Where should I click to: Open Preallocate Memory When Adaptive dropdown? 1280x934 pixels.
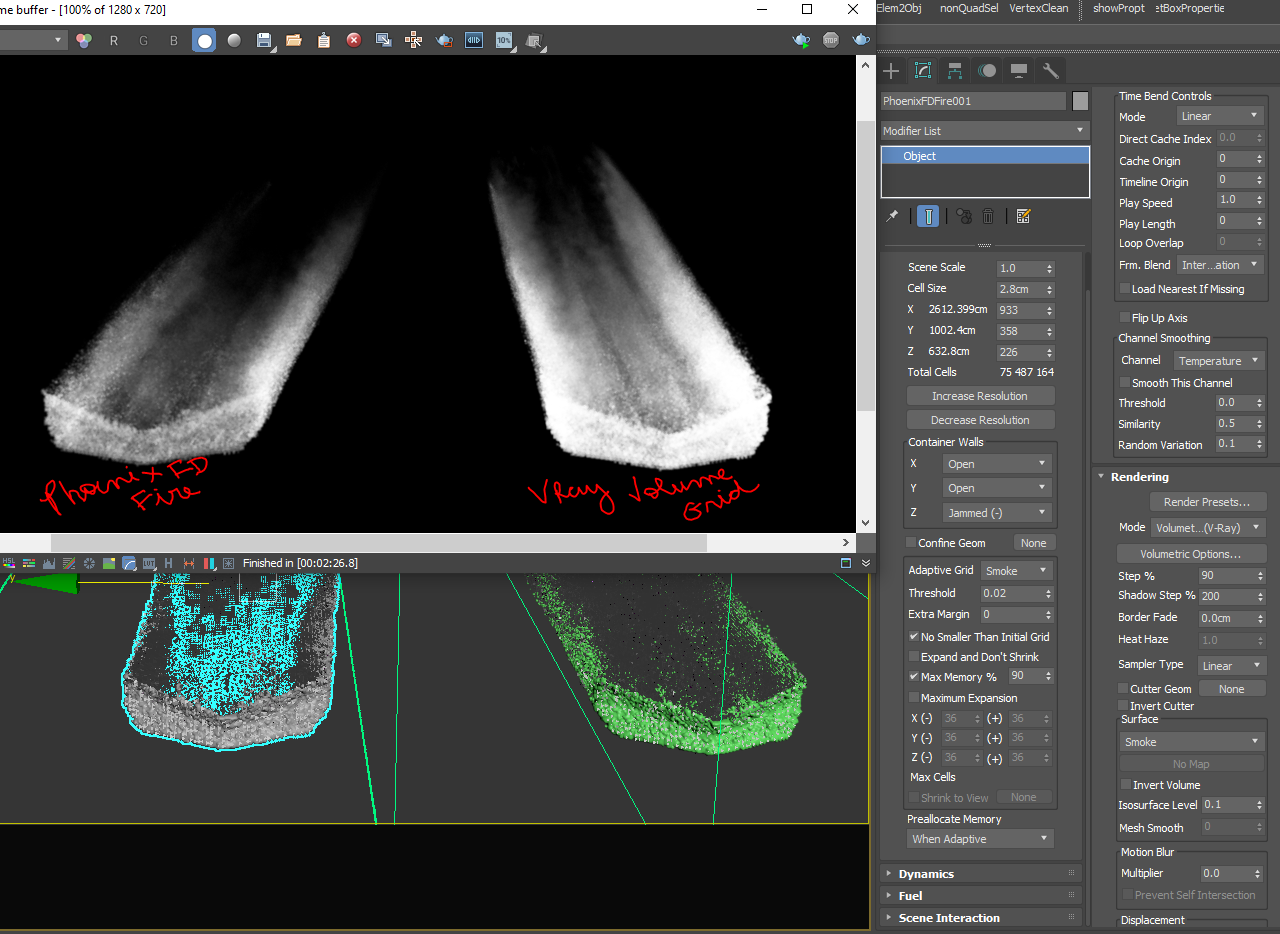coord(980,839)
